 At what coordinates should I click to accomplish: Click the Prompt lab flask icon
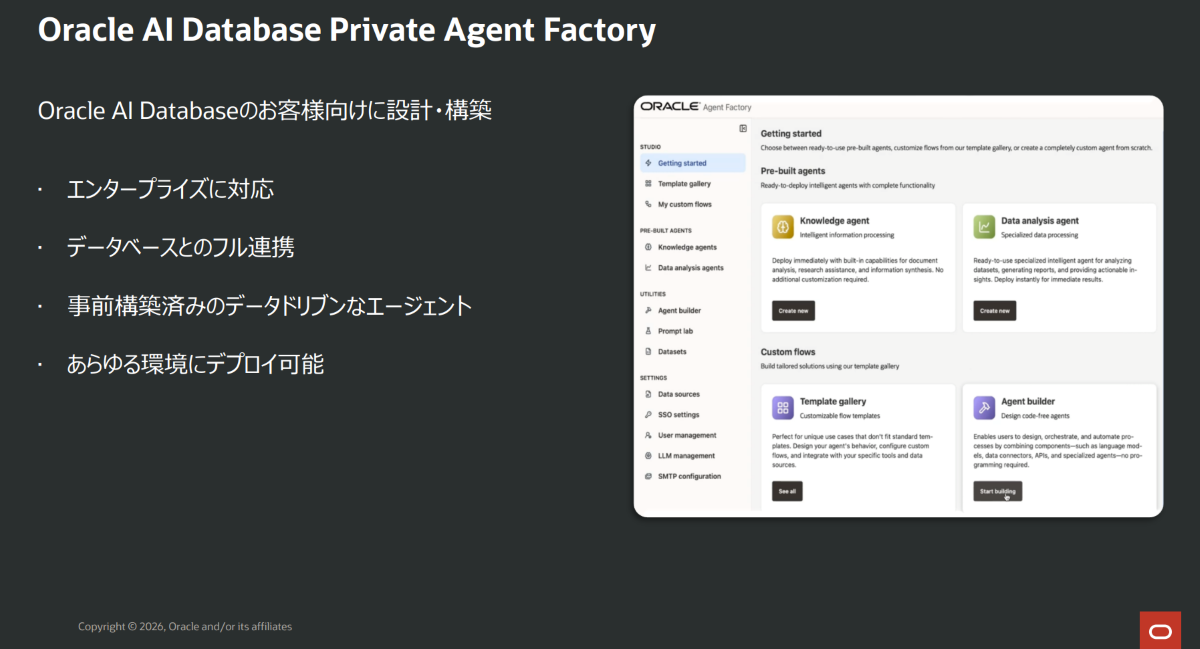click(649, 331)
